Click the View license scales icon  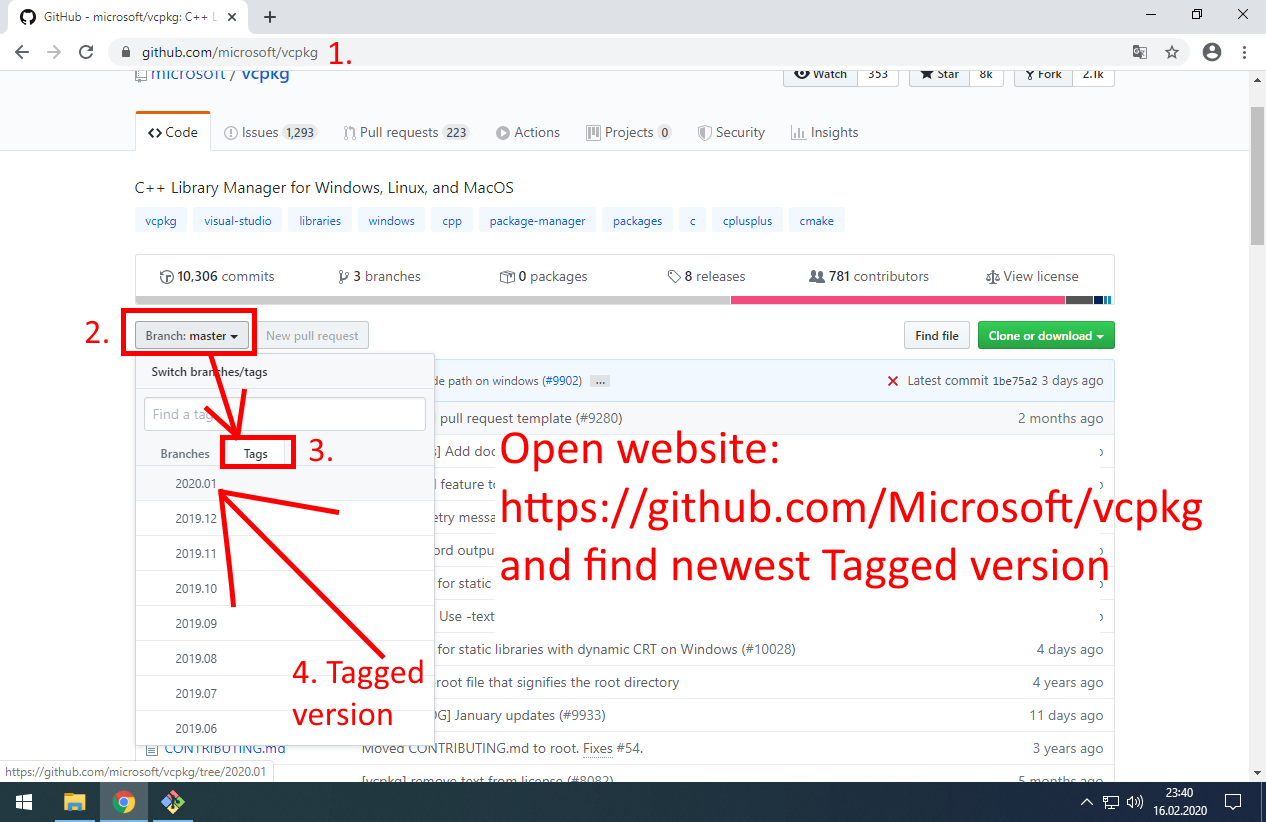click(x=993, y=276)
